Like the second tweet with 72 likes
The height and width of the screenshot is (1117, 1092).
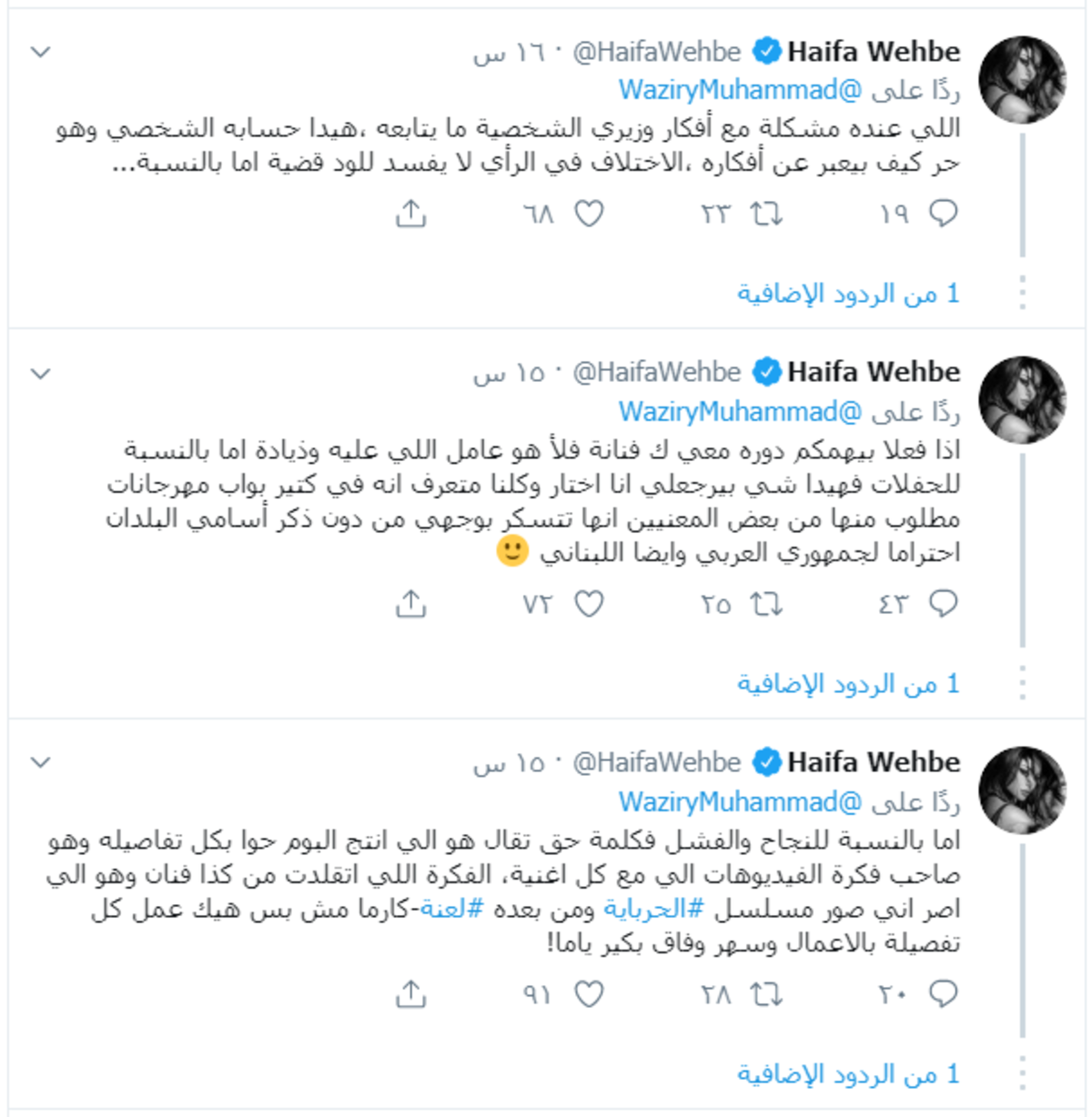pos(589,604)
